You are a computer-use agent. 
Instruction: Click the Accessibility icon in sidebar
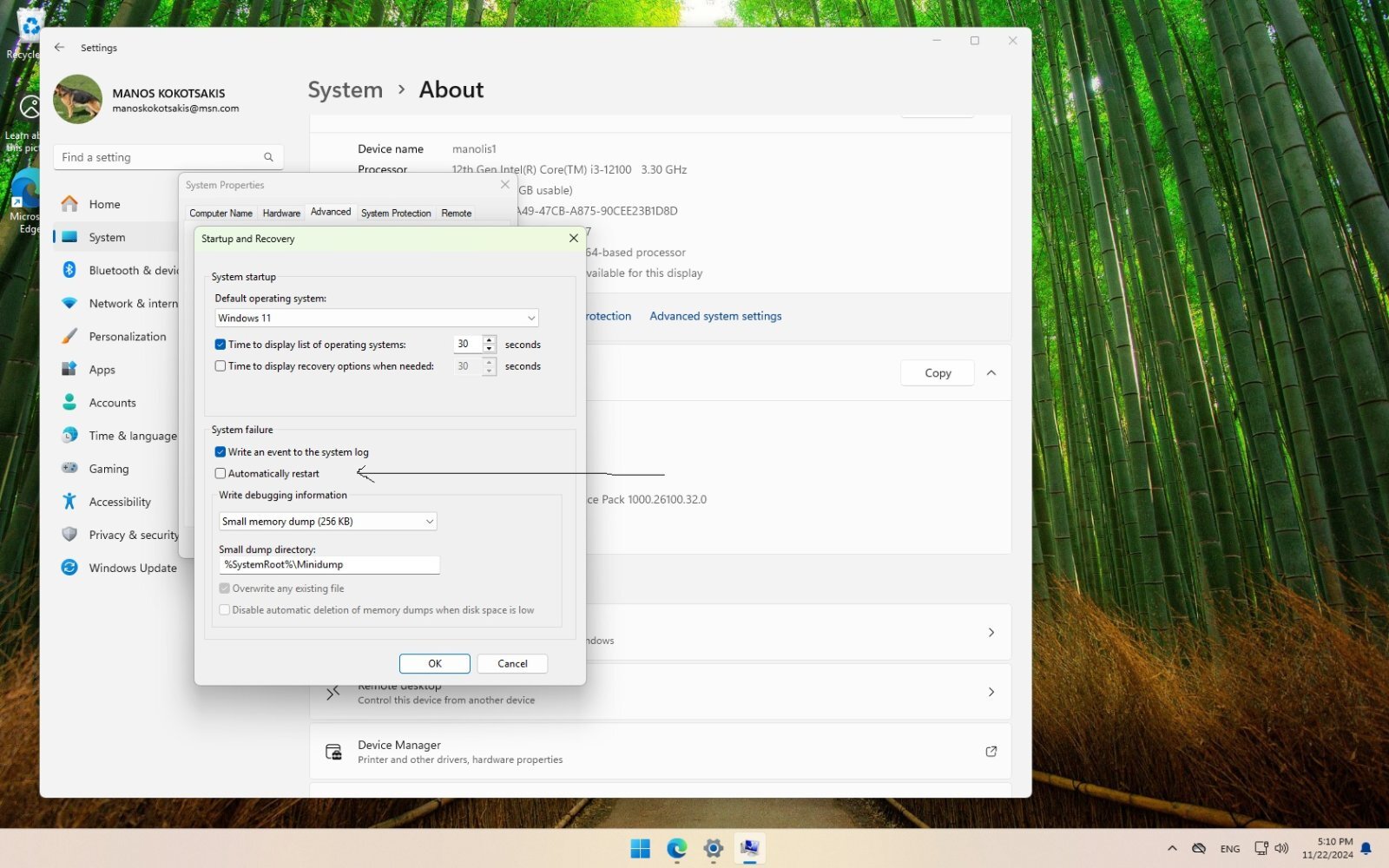click(69, 502)
